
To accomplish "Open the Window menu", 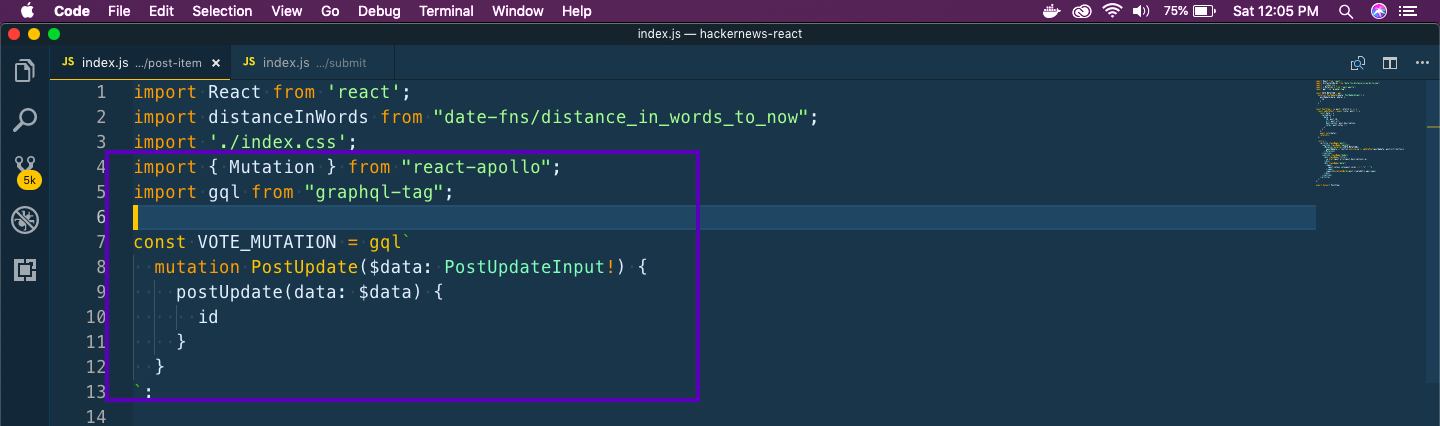I will pos(518,11).
